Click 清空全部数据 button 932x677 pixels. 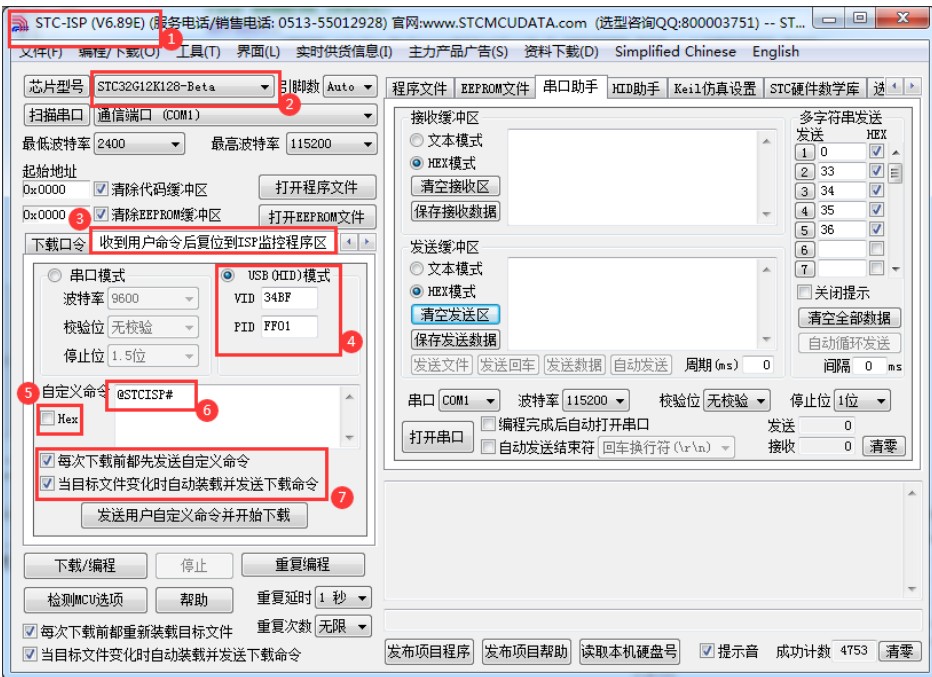[x=849, y=317]
